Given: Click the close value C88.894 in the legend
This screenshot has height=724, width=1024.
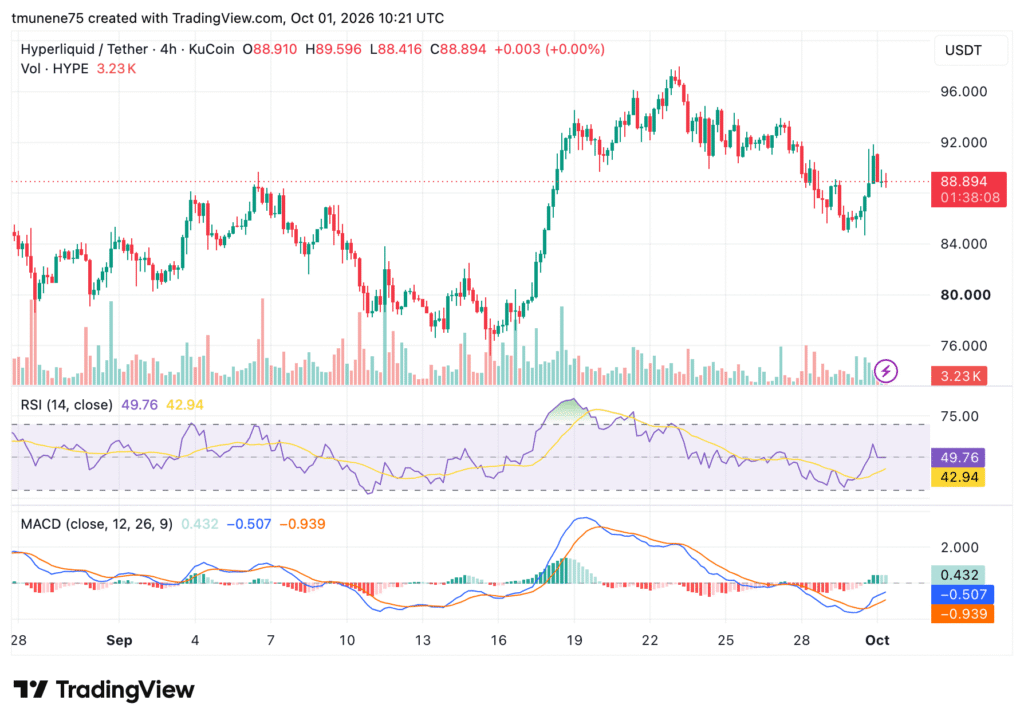Looking at the screenshot, I should pos(458,49).
